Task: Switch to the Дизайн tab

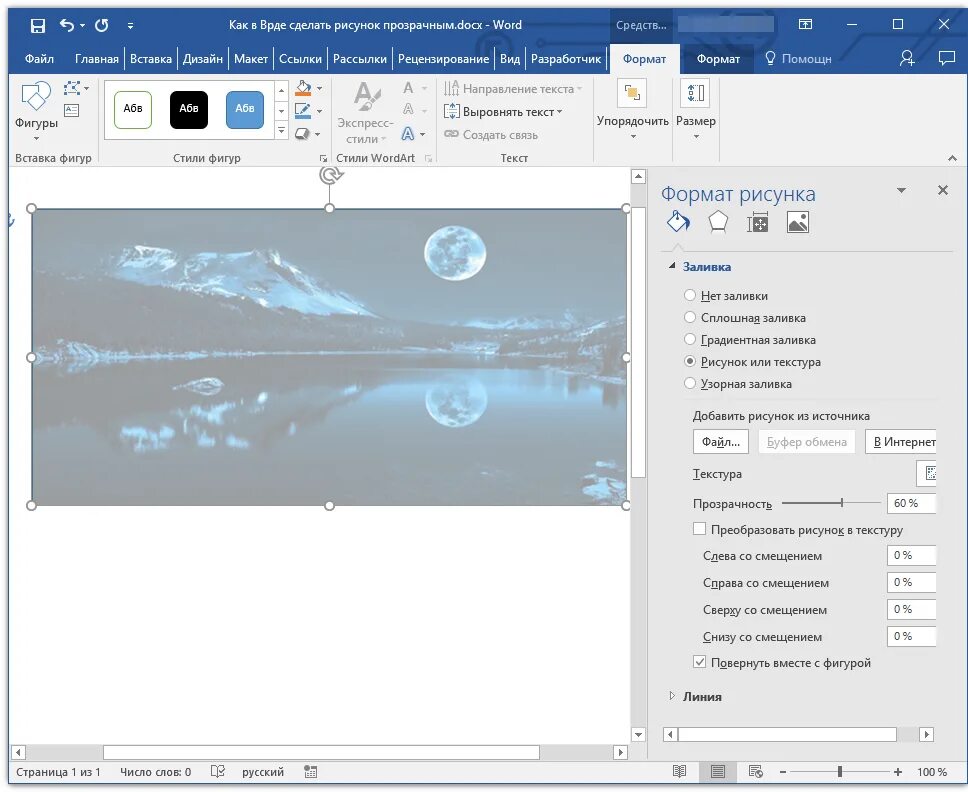Action: pos(202,59)
